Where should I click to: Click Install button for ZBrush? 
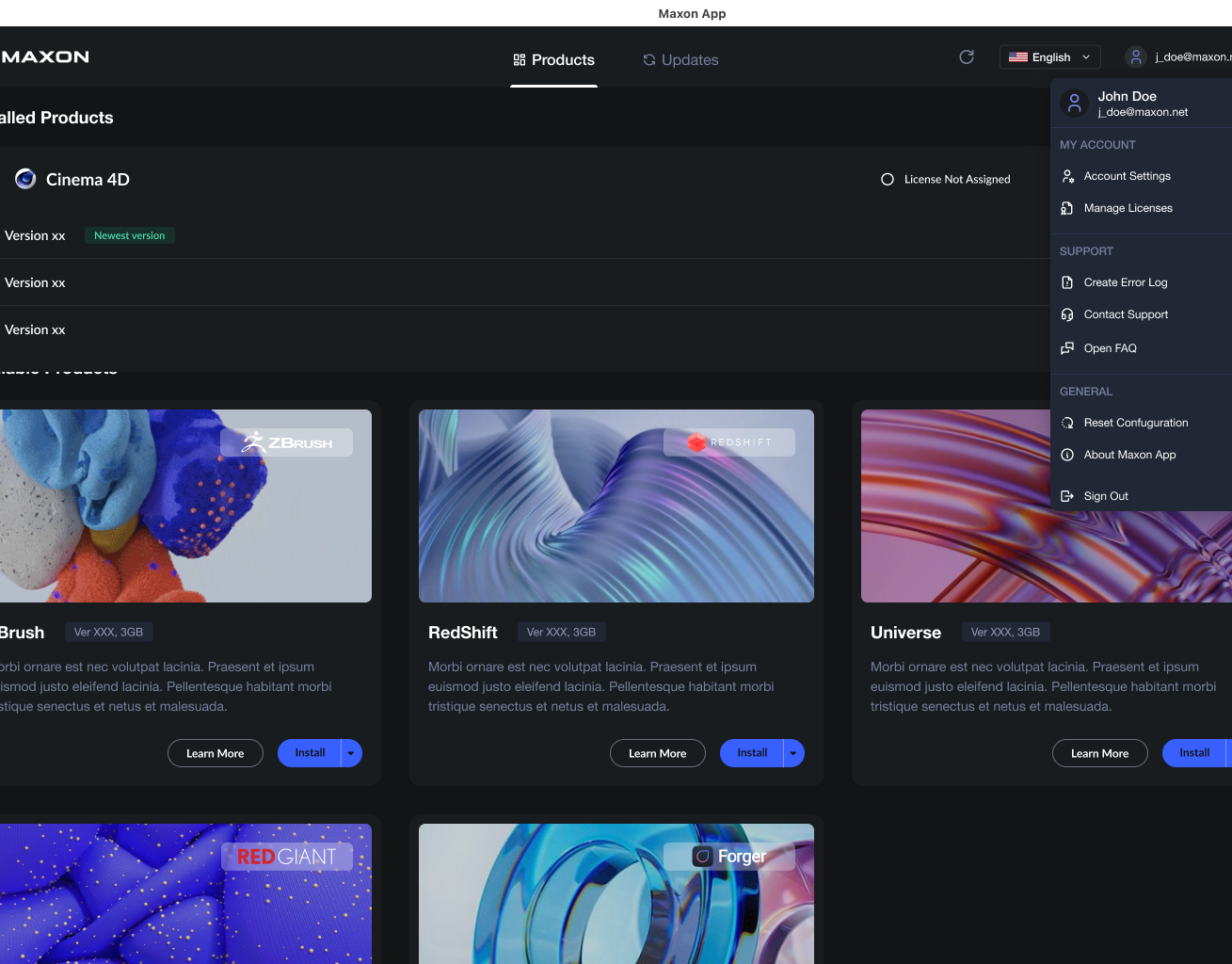pyautogui.click(x=310, y=753)
